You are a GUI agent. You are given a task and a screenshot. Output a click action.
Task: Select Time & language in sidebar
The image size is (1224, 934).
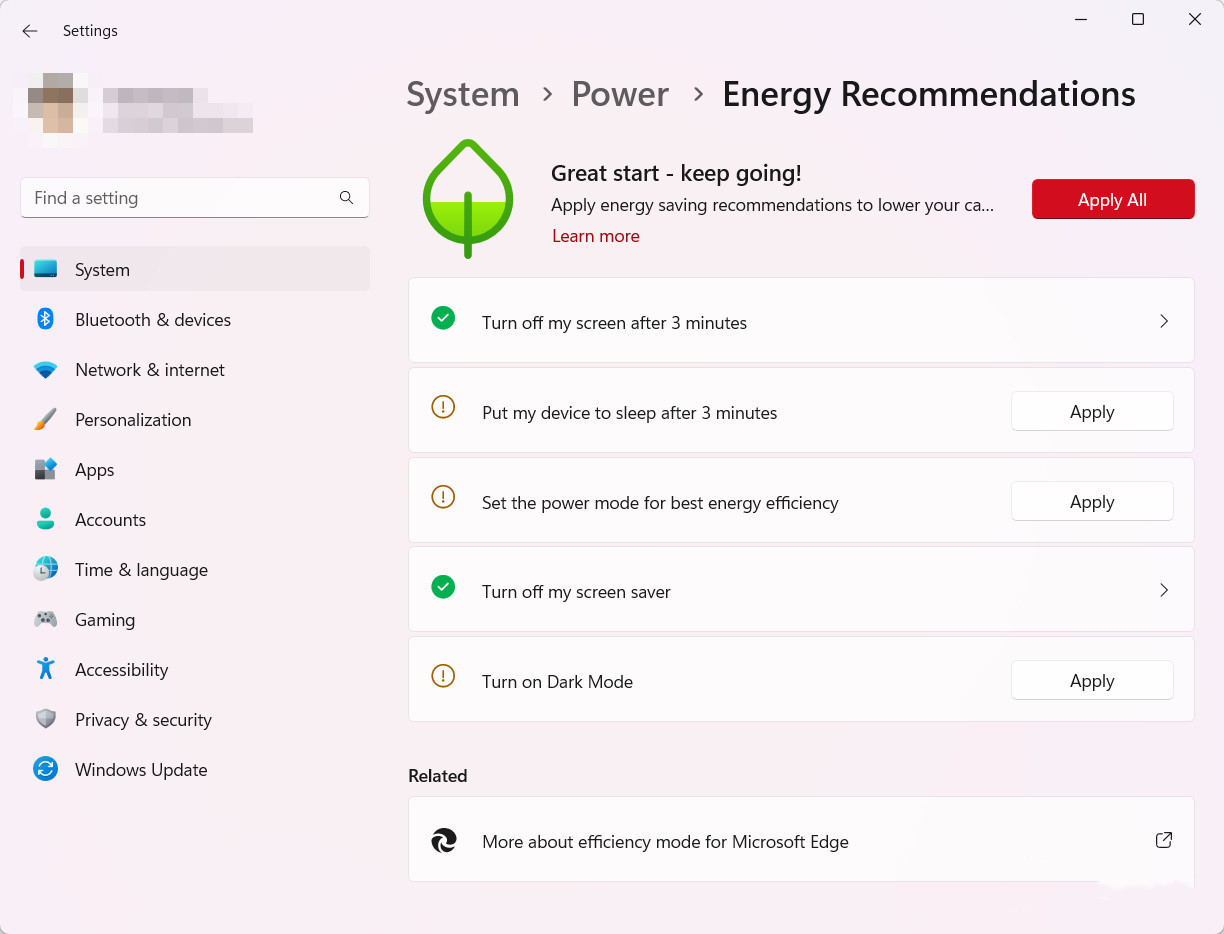[141, 570]
